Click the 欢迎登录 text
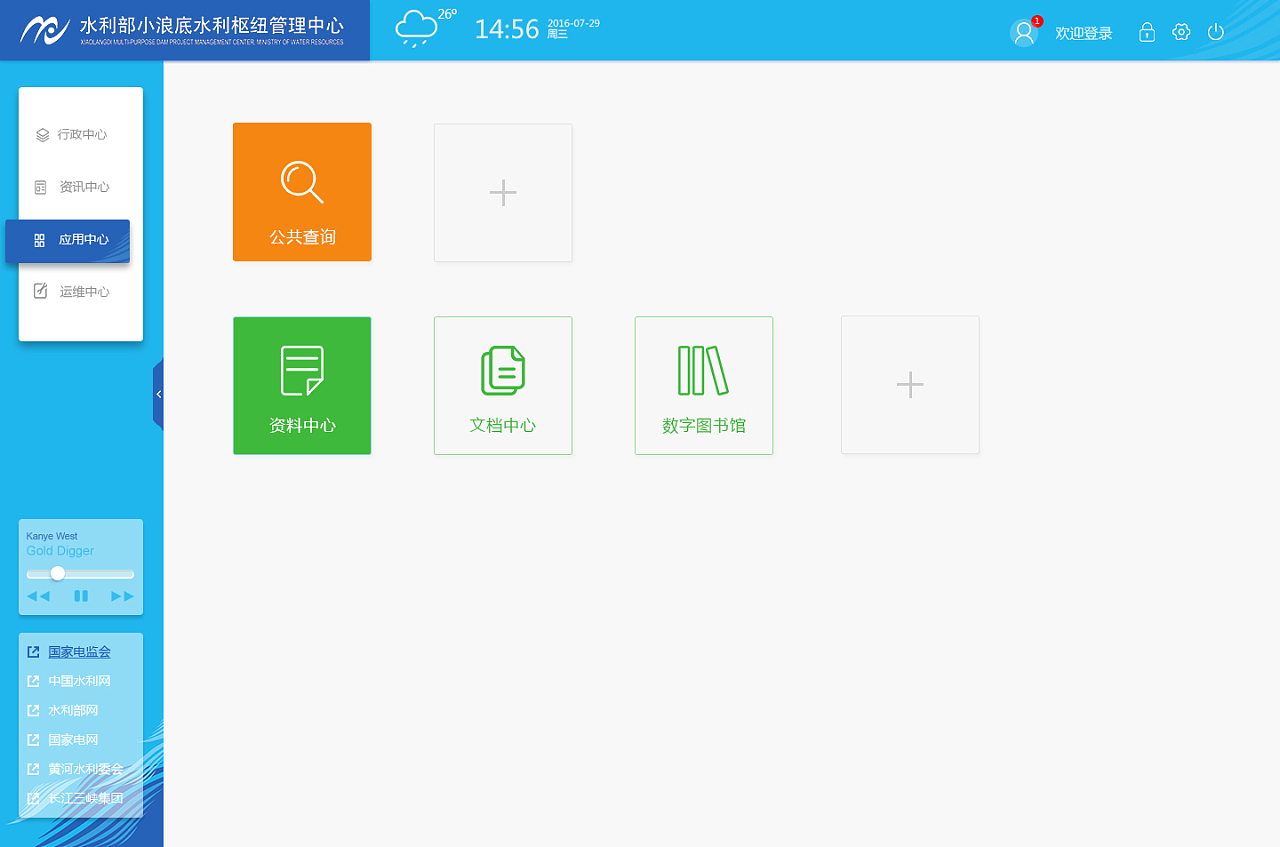The width and height of the screenshot is (1280, 847). [x=1084, y=33]
